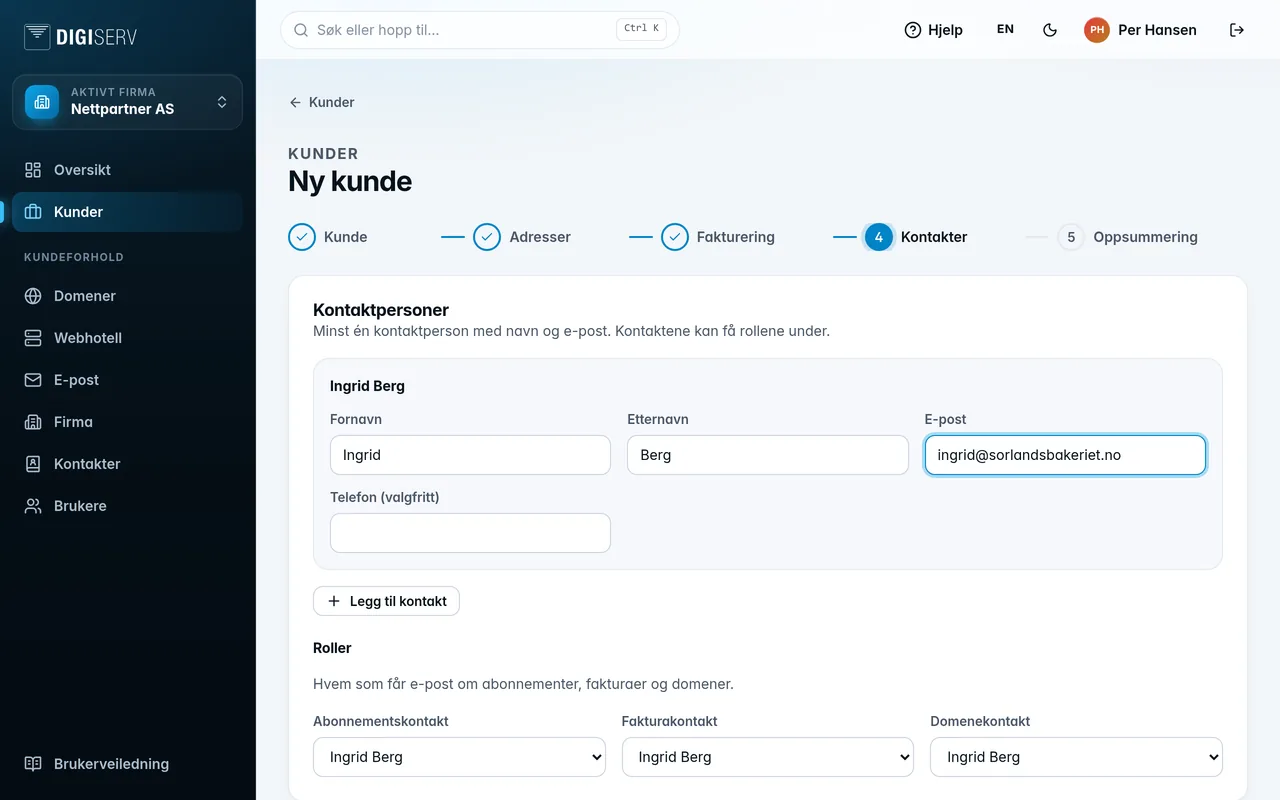
Task: Go to the Kunde step
Action: pos(328,237)
